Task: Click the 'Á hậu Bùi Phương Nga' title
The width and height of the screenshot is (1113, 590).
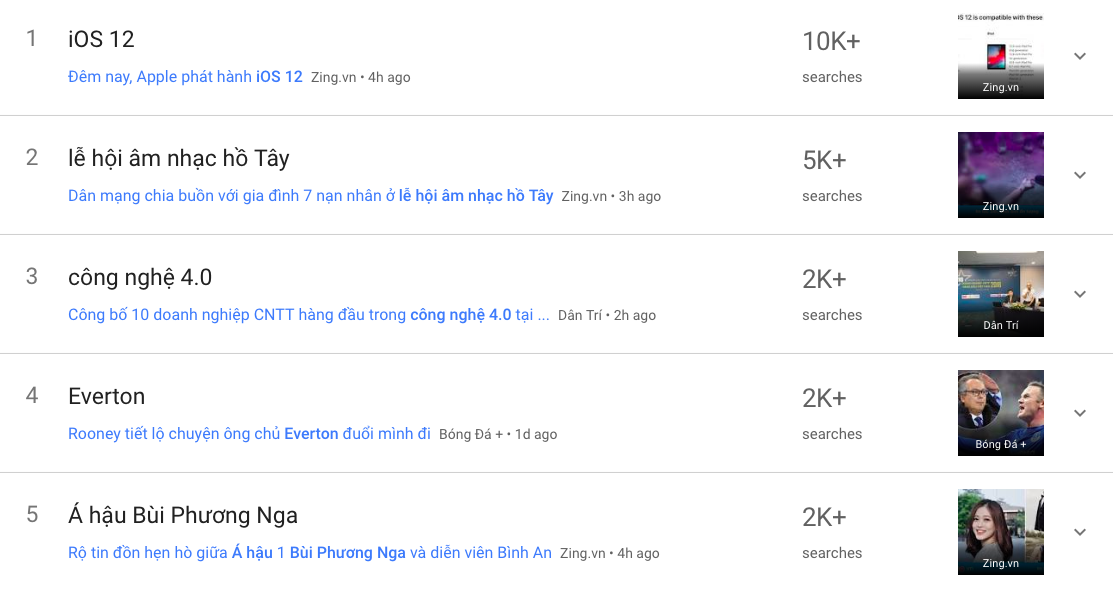Action: click(x=183, y=516)
